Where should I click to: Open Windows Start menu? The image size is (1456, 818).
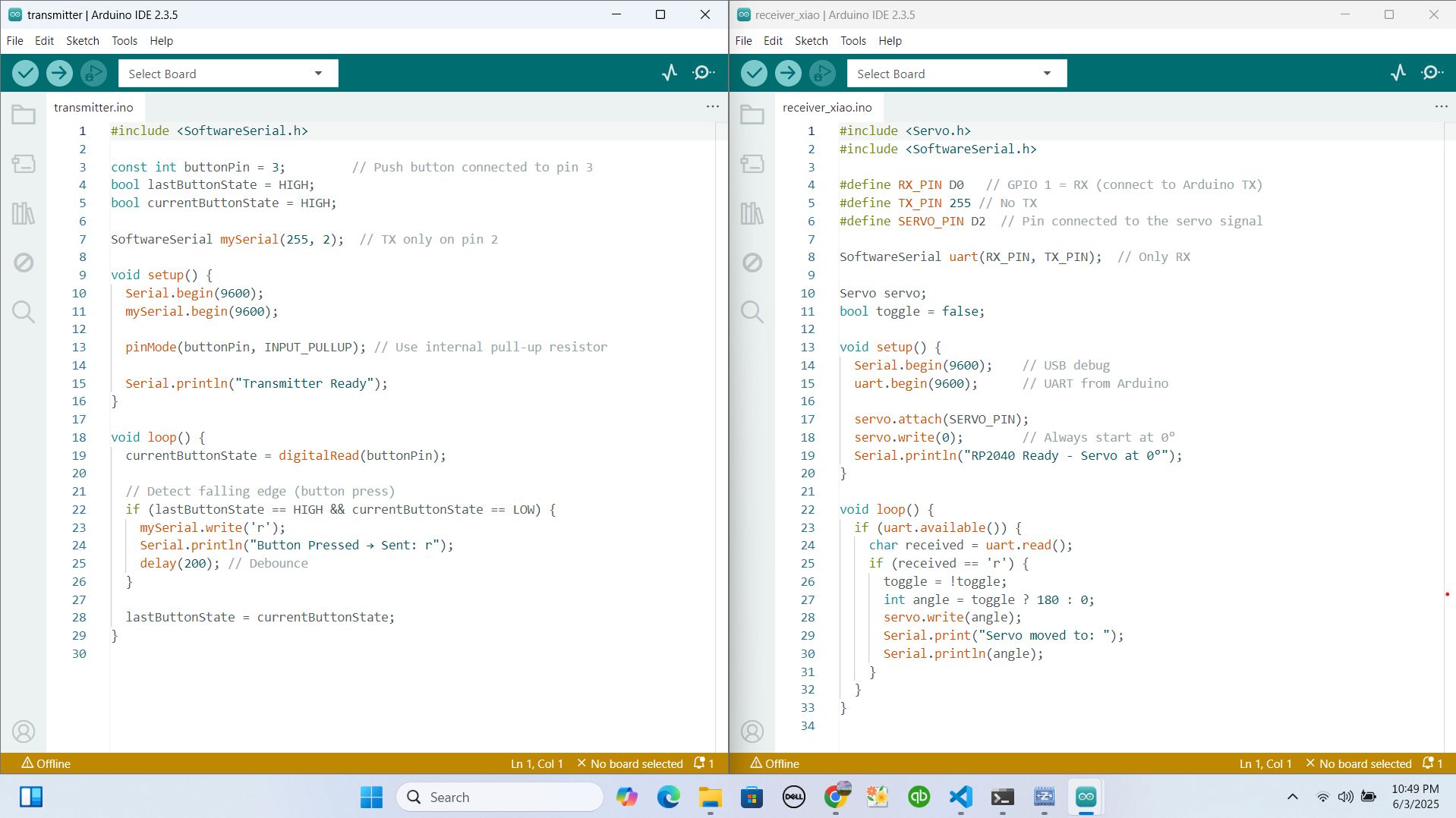[x=371, y=797]
